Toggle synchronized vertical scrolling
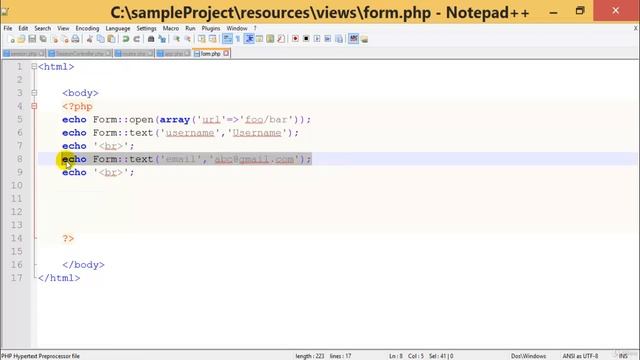The width and height of the screenshot is (640, 360). click(x=202, y=39)
